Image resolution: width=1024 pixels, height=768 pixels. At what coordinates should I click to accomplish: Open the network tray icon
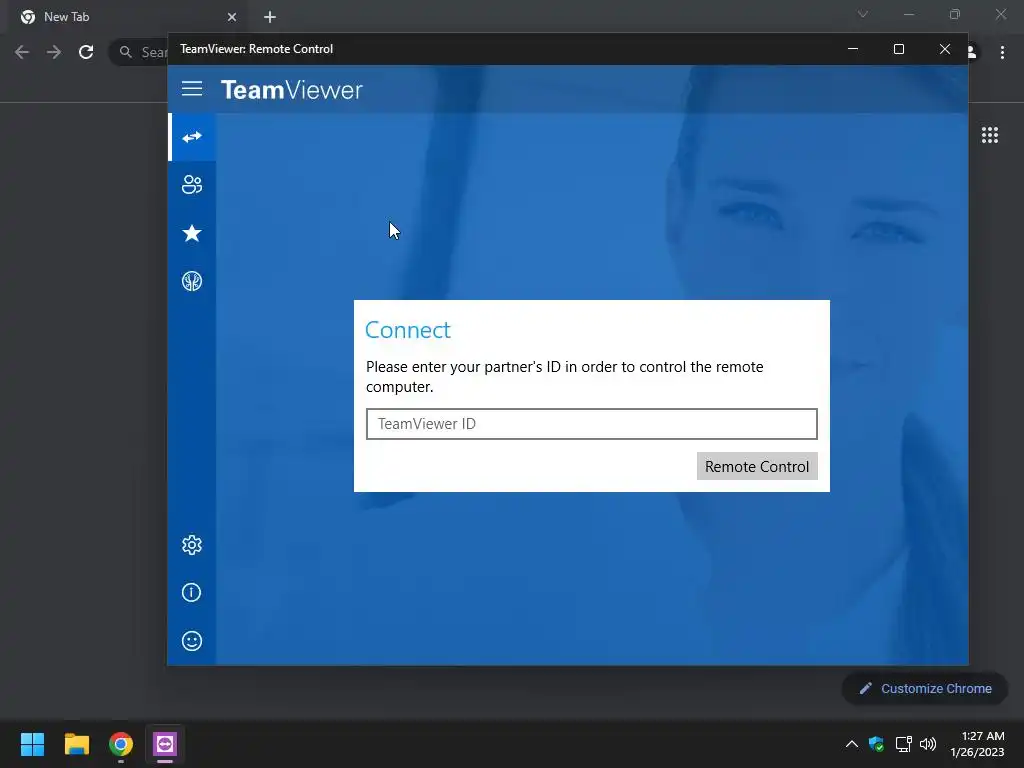(904, 744)
